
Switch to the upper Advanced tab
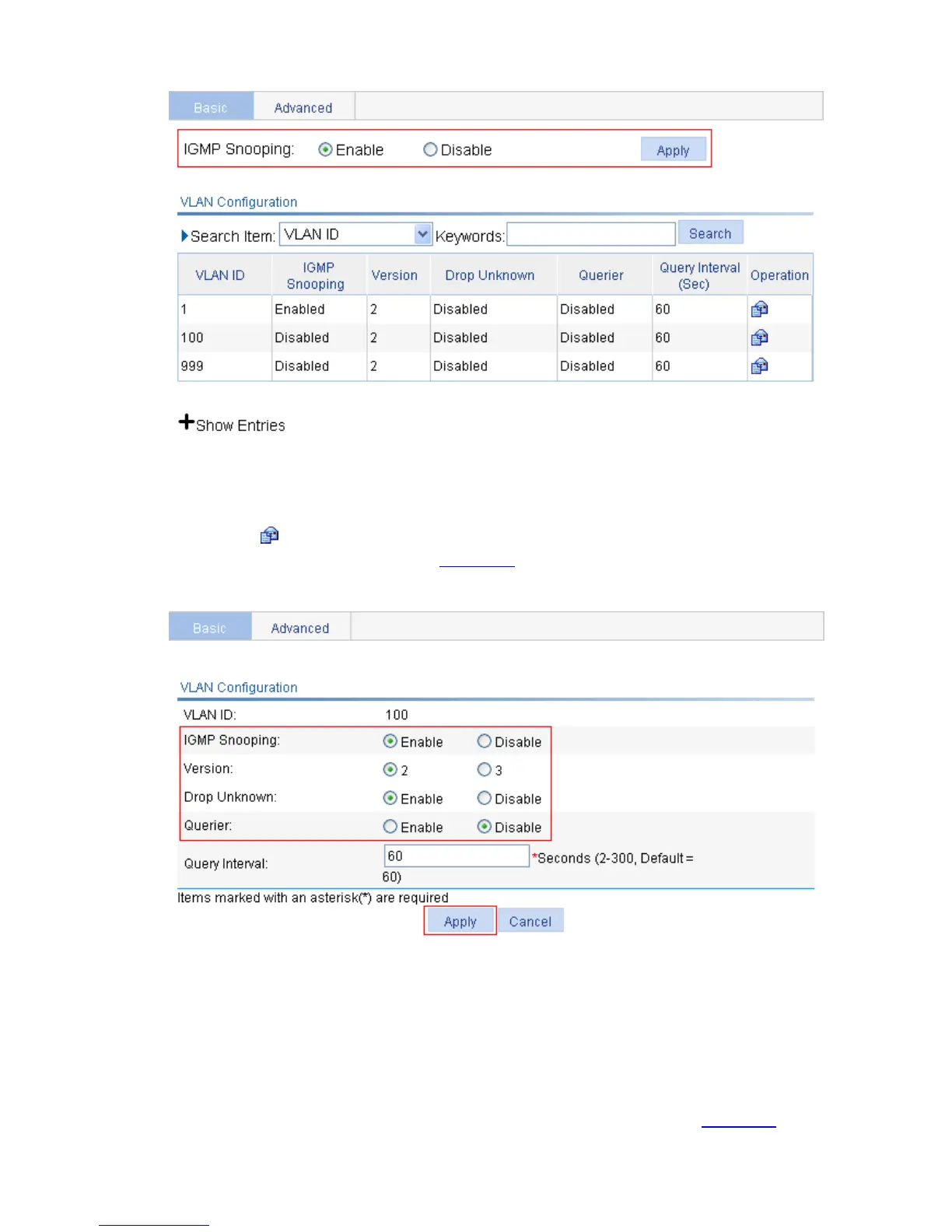coord(303,107)
